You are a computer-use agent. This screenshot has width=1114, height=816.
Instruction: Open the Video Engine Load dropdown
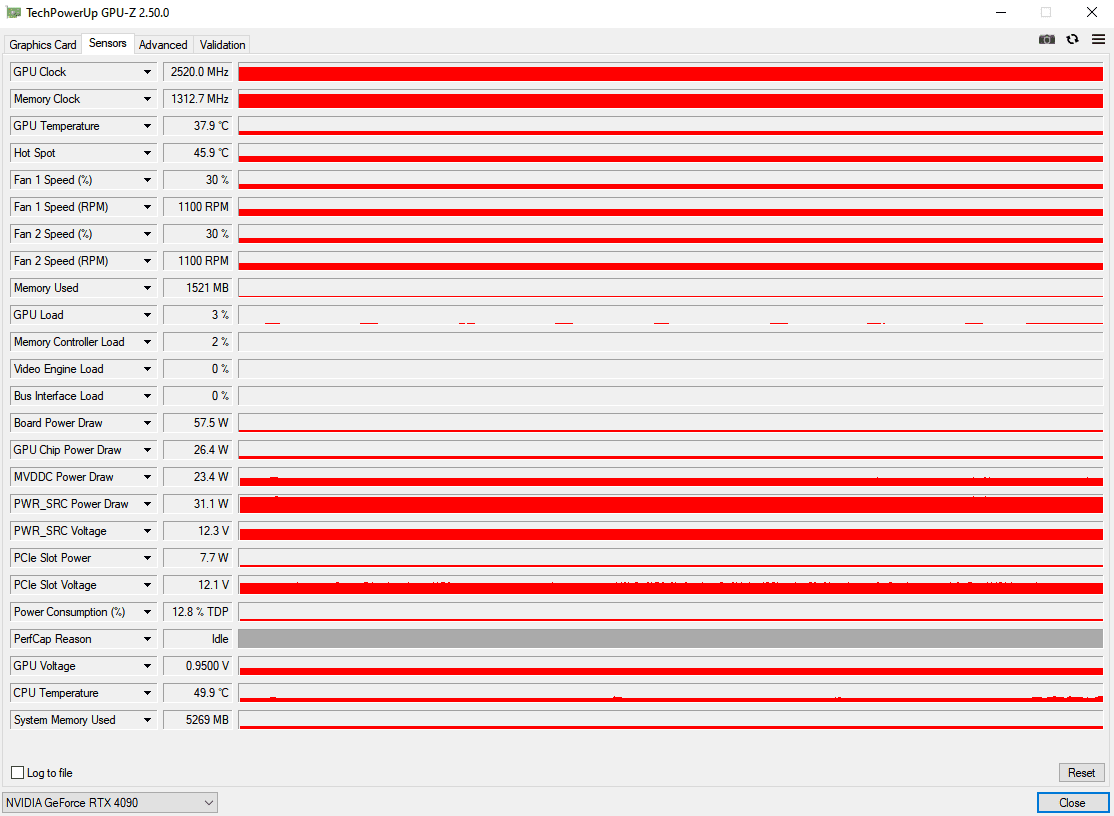[147, 369]
